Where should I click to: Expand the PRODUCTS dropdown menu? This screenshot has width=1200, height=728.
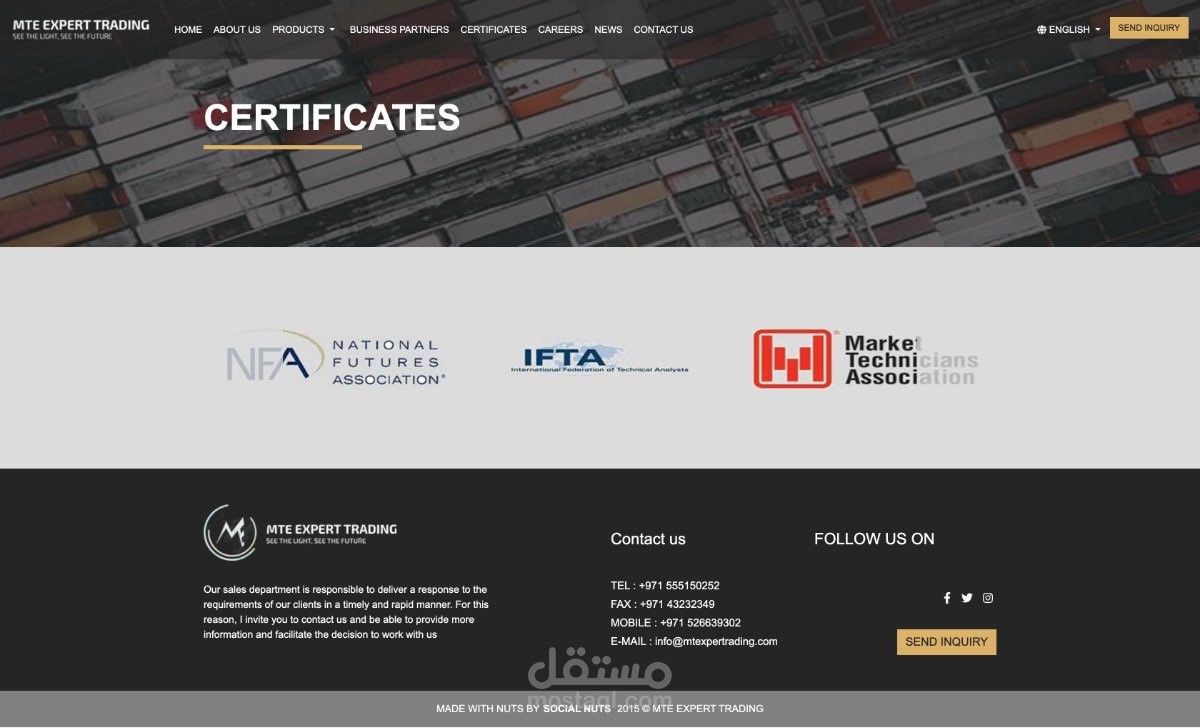[304, 29]
